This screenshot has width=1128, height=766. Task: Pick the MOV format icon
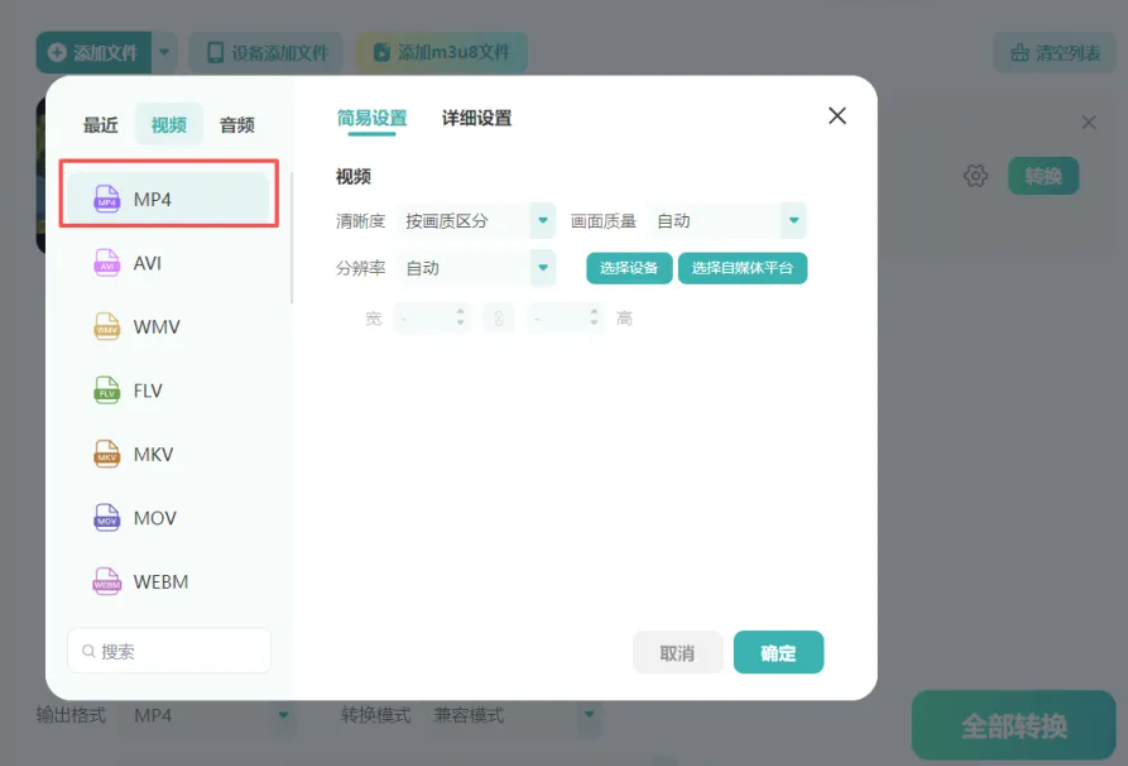pyautogui.click(x=106, y=518)
